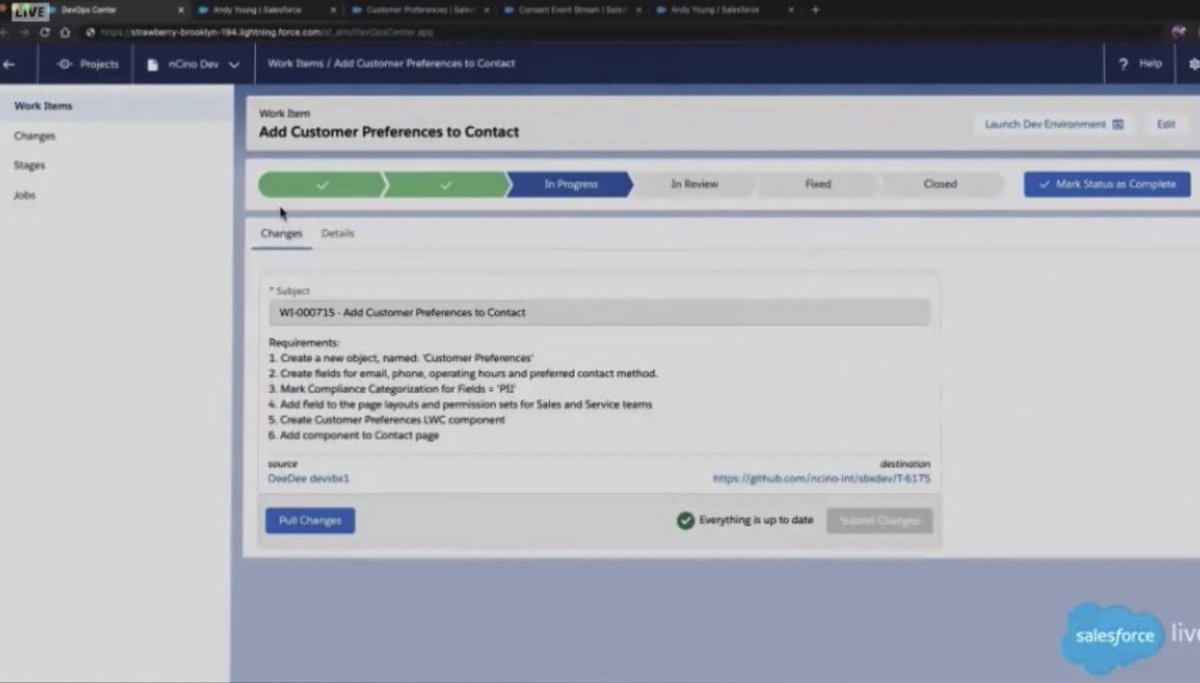Expand the nCino Dev project dropdown
1200x683 pixels.
point(234,65)
